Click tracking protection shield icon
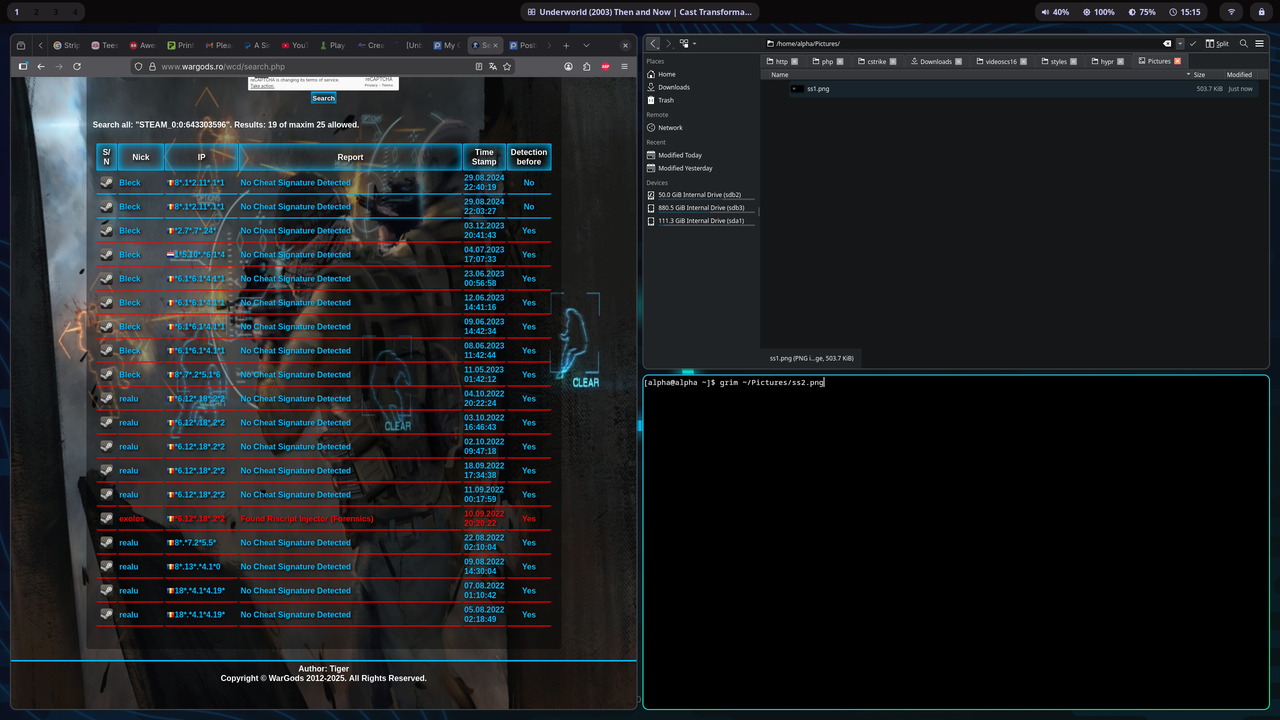The height and width of the screenshot is (720, 1280). click(139, 66)
